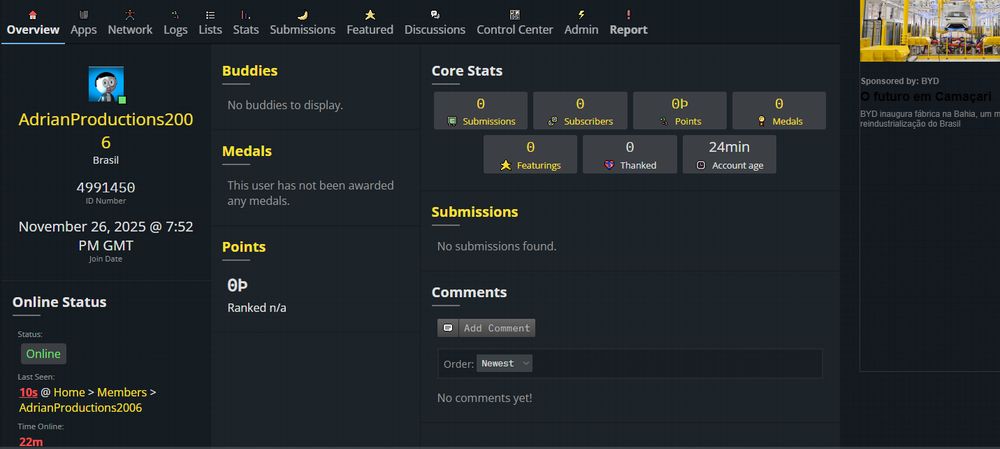
Task: Click the ID number 4991450
Action: click(x=106, y=188)
